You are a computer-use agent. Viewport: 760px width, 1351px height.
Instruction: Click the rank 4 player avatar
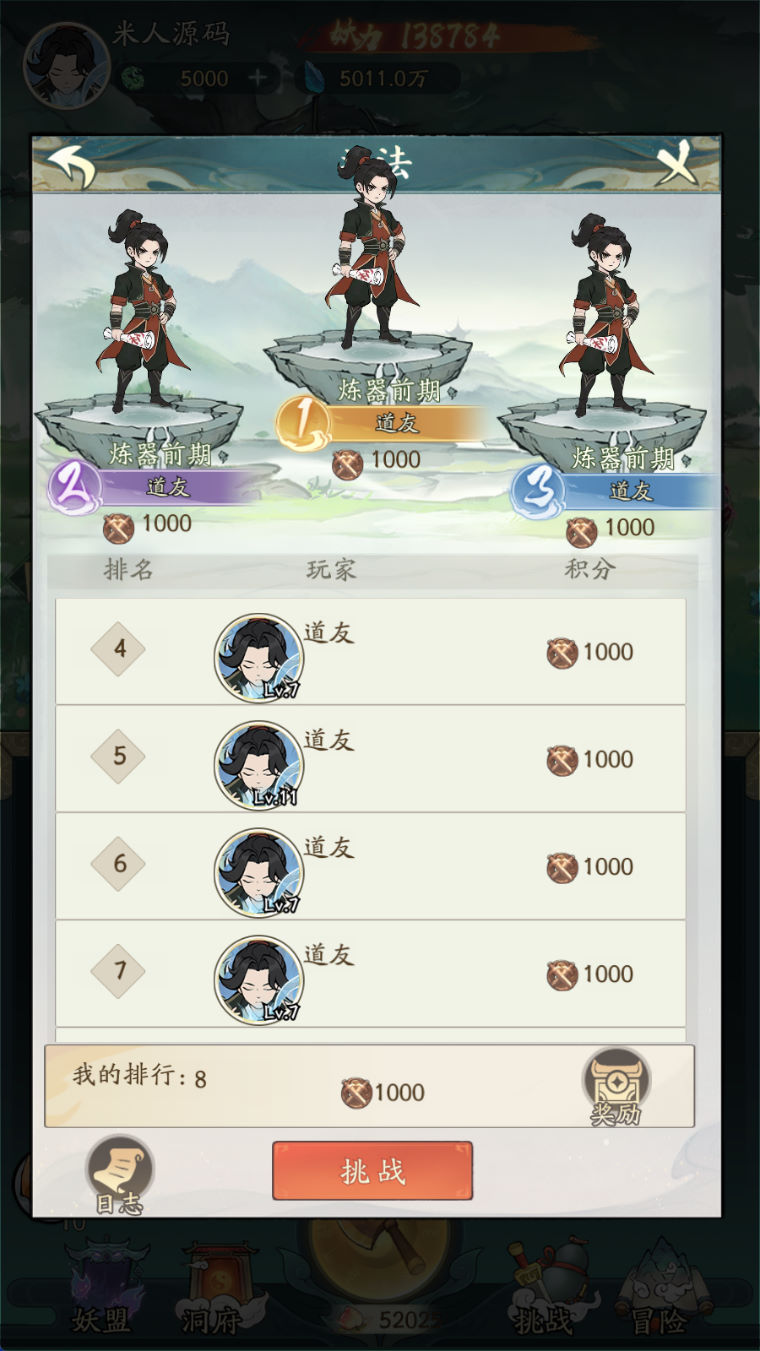258,658
